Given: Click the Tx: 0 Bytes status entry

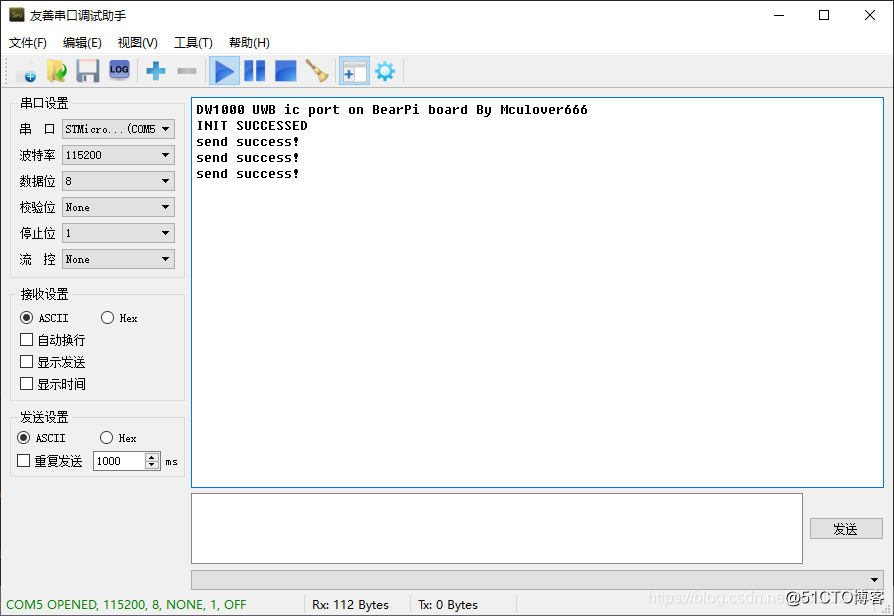Looking at the screenshot, I should point(448,605).
